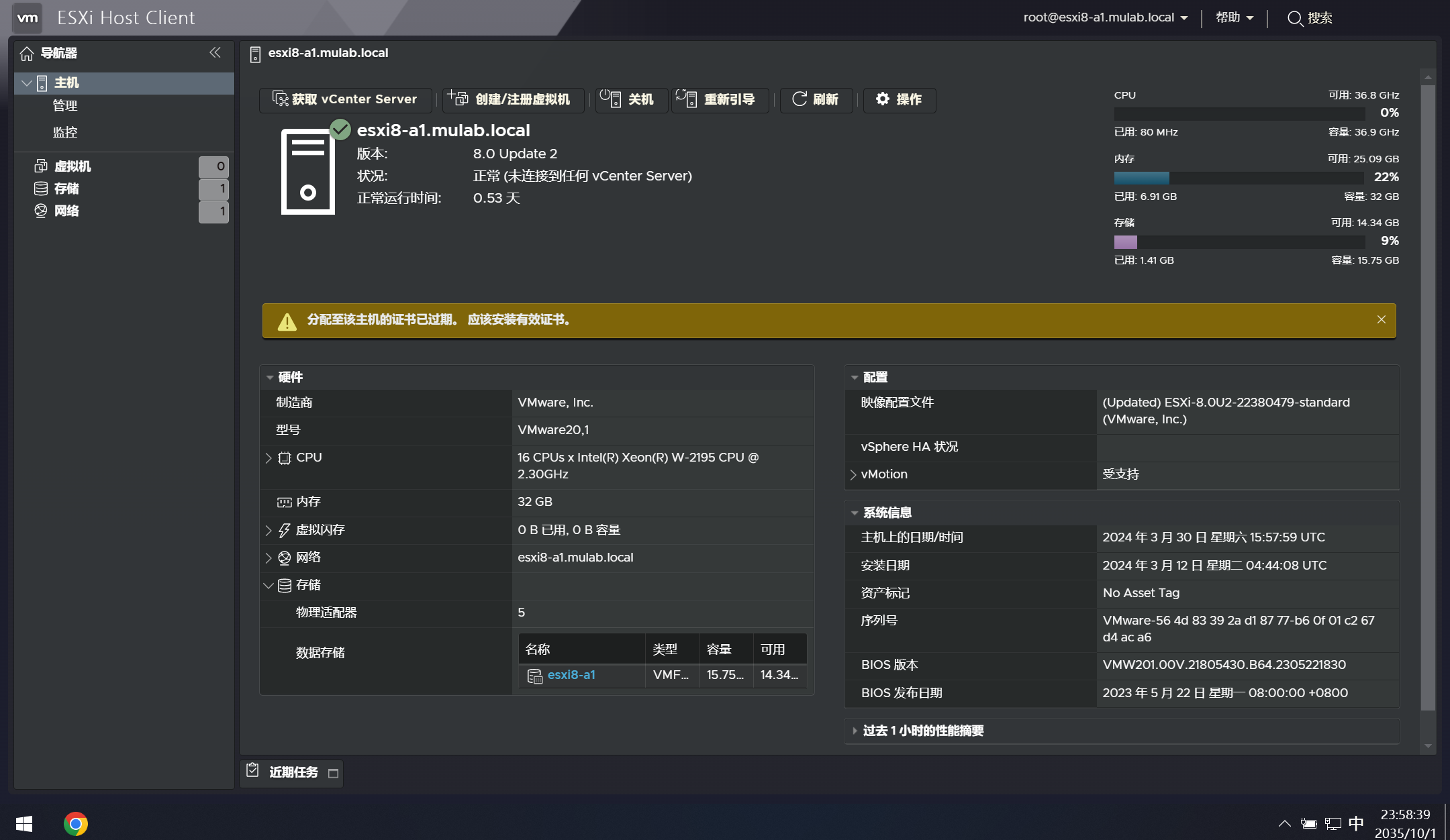
Task: Launch Chrome from the taskbar
Action: pos(76,823)
